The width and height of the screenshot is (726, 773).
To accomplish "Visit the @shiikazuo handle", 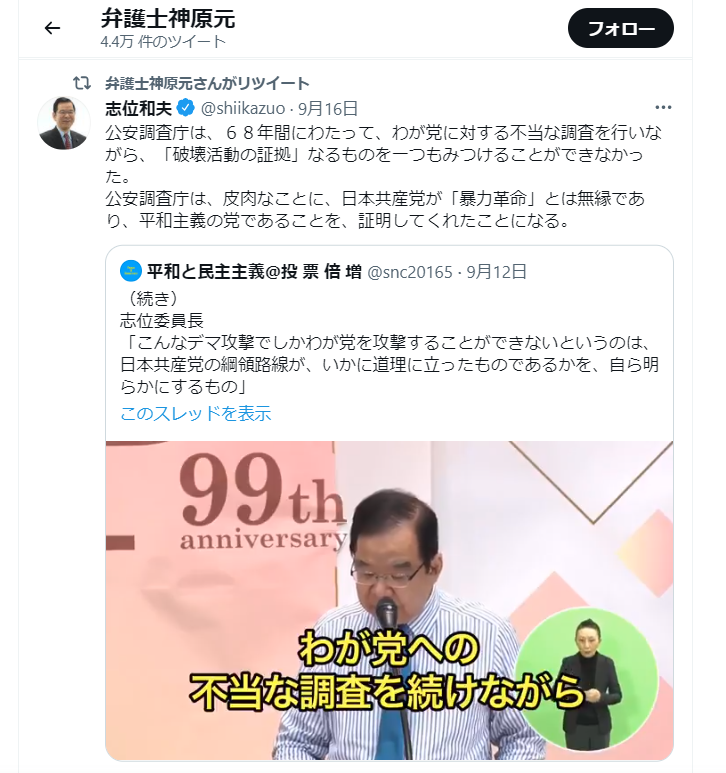I will (x=243, y=108).
